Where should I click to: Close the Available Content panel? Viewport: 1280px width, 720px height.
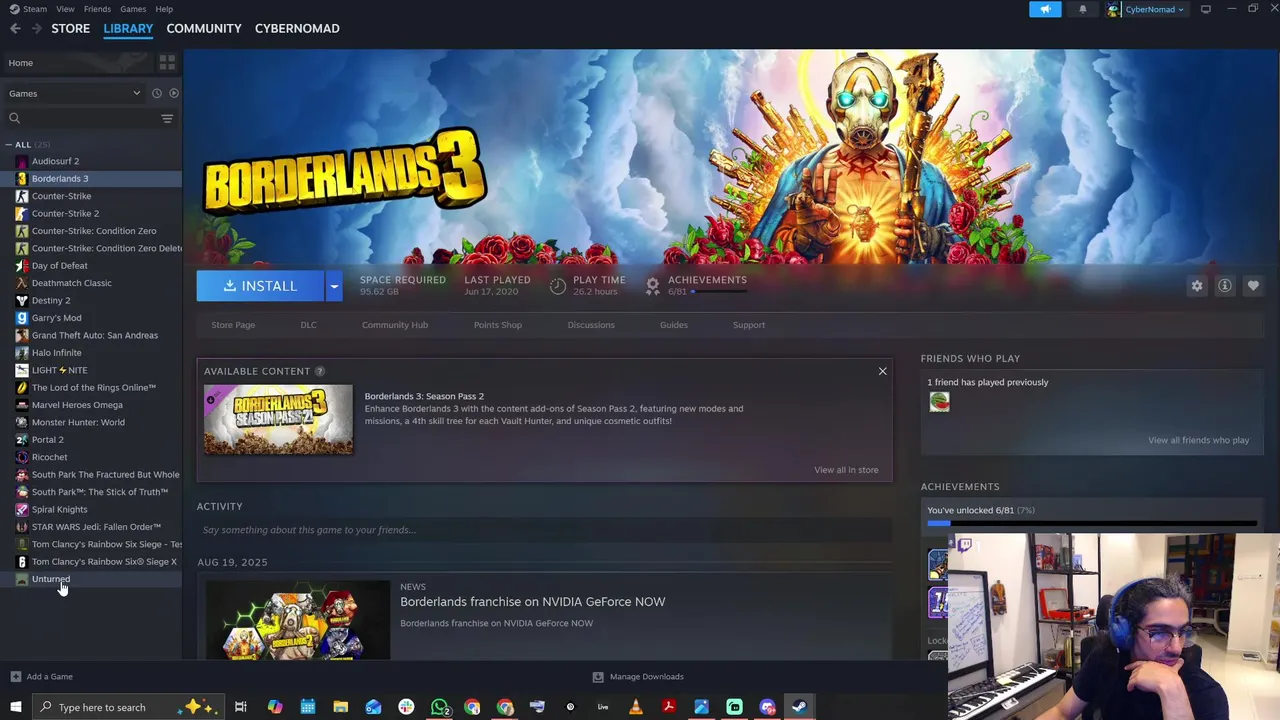tap(882, 371)
